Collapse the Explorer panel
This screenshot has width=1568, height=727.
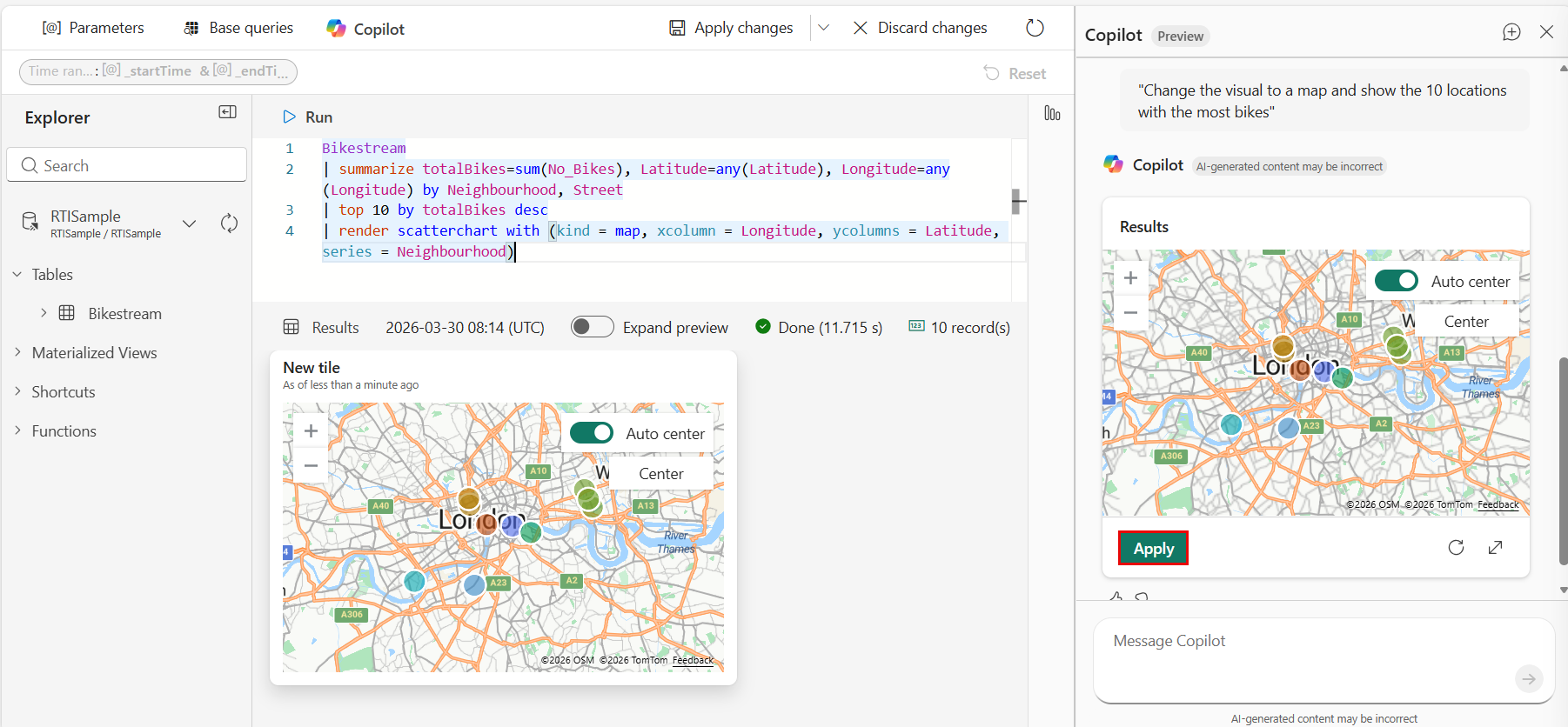click(x=227, y=112)
